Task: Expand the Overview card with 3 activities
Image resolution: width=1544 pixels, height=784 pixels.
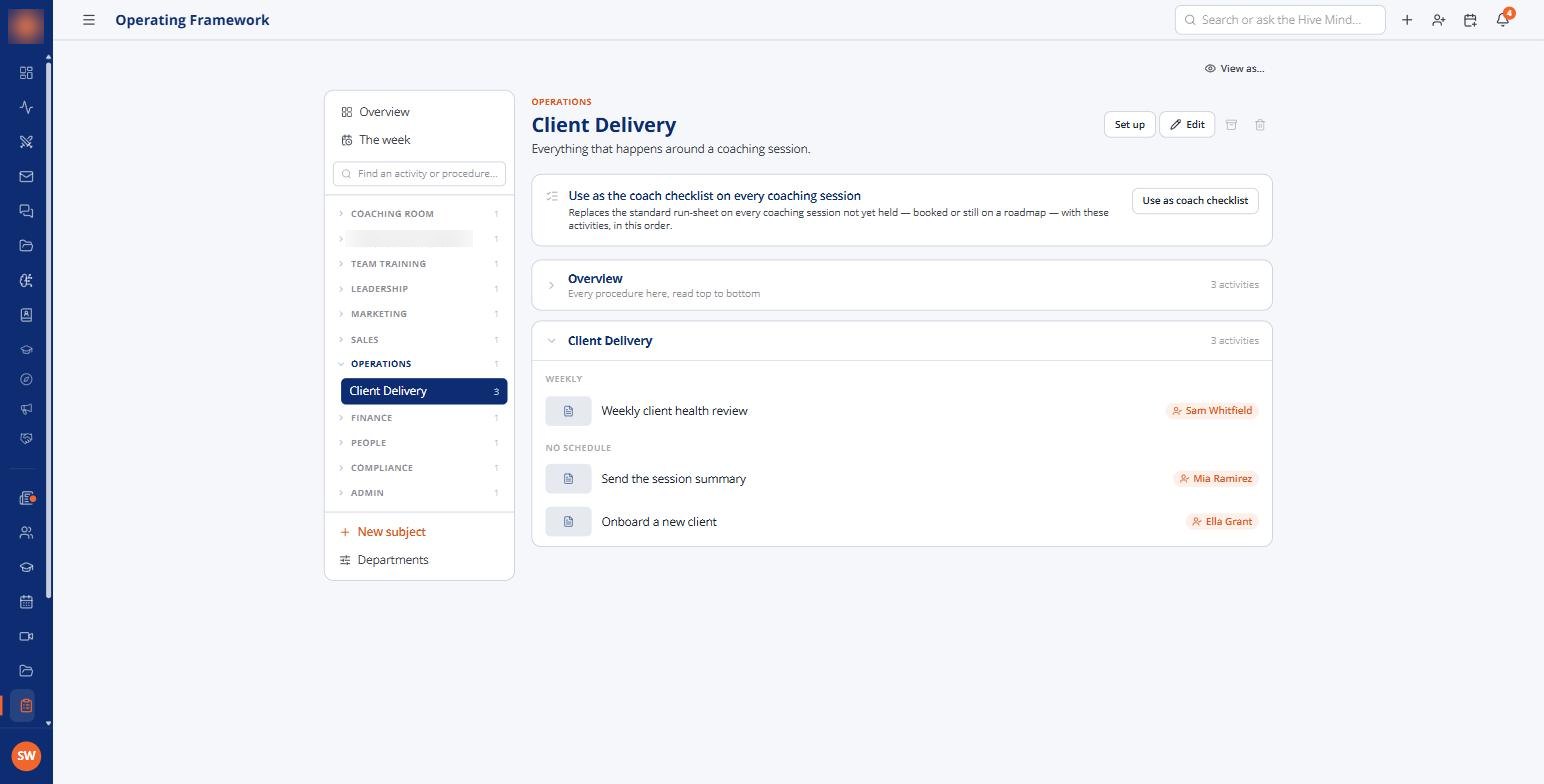Action: point(902,285)
